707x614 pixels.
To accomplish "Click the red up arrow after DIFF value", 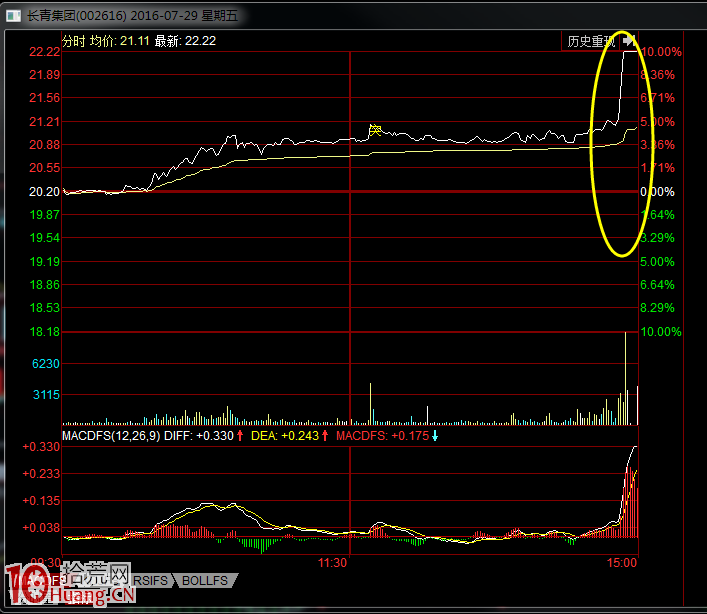I will pyautogui.click(x=240, y=435).
